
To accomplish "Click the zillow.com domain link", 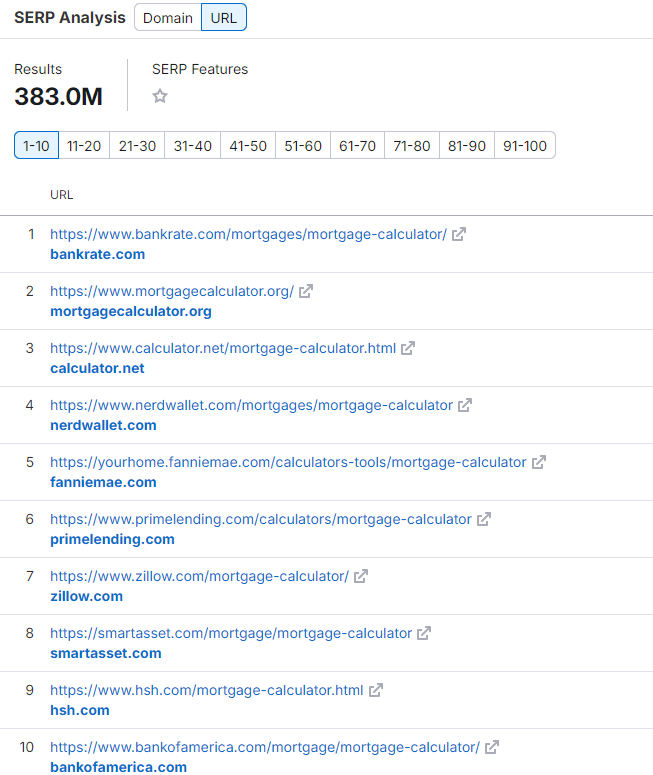I will coord(87,596).
